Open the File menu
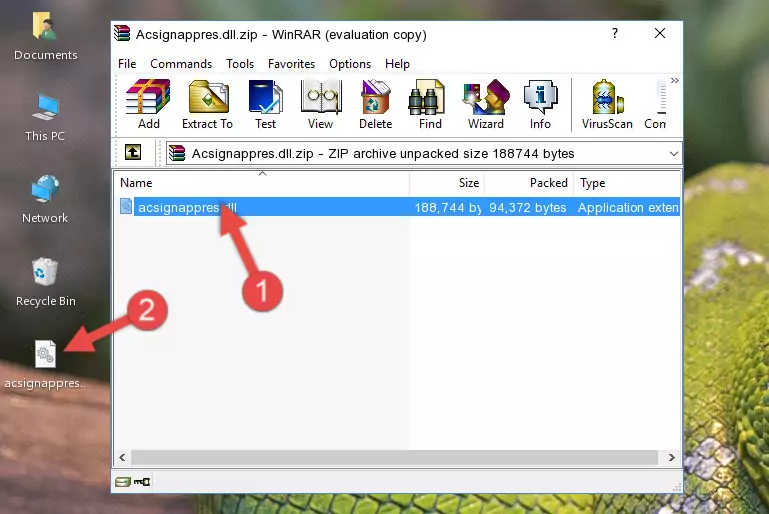This screenshot has width=769, height=514. click(127, 64)
